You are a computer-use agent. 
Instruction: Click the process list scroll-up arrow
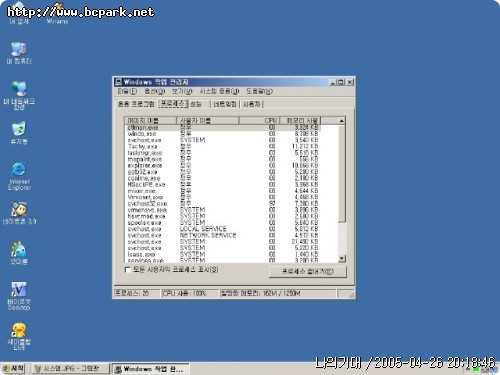click(x=342, y=121)
